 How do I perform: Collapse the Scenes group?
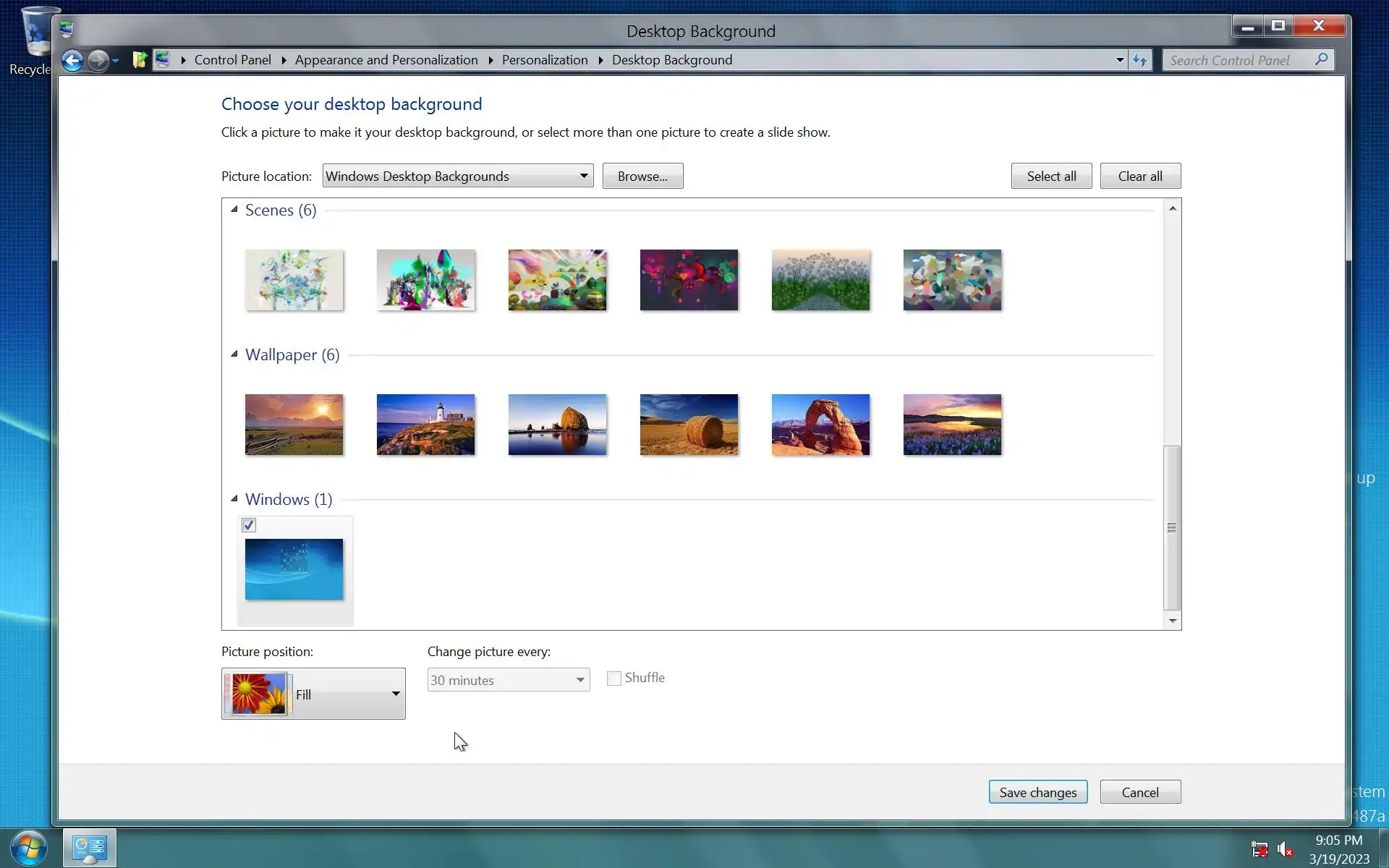[x=234, y=210]
